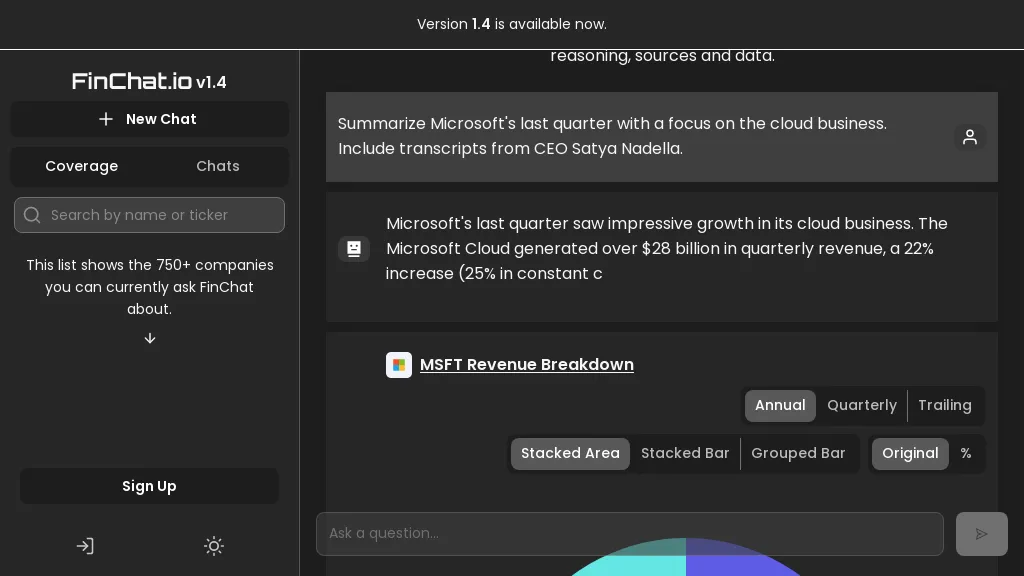This screenshot has width=1024, height=576.
Task: Click the send arrow button
Action: click(x=981, y=534)
